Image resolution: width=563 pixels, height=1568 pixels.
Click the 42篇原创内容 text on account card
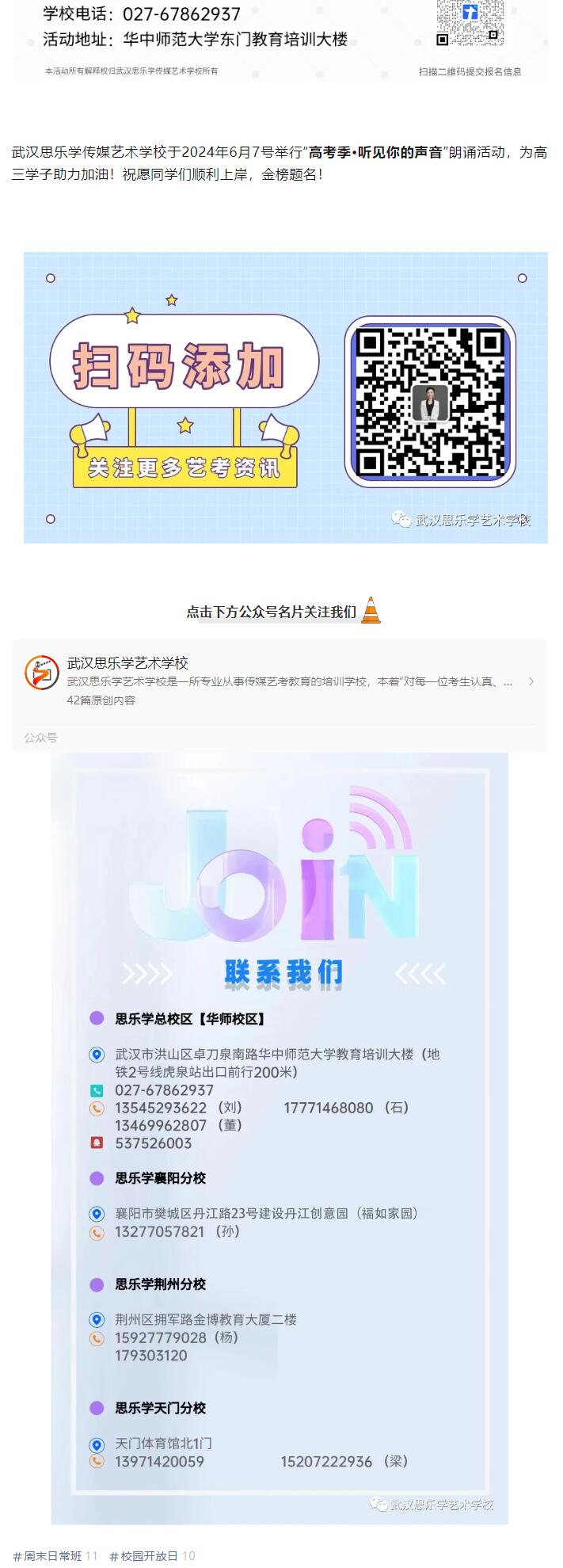tap(101, 700)
